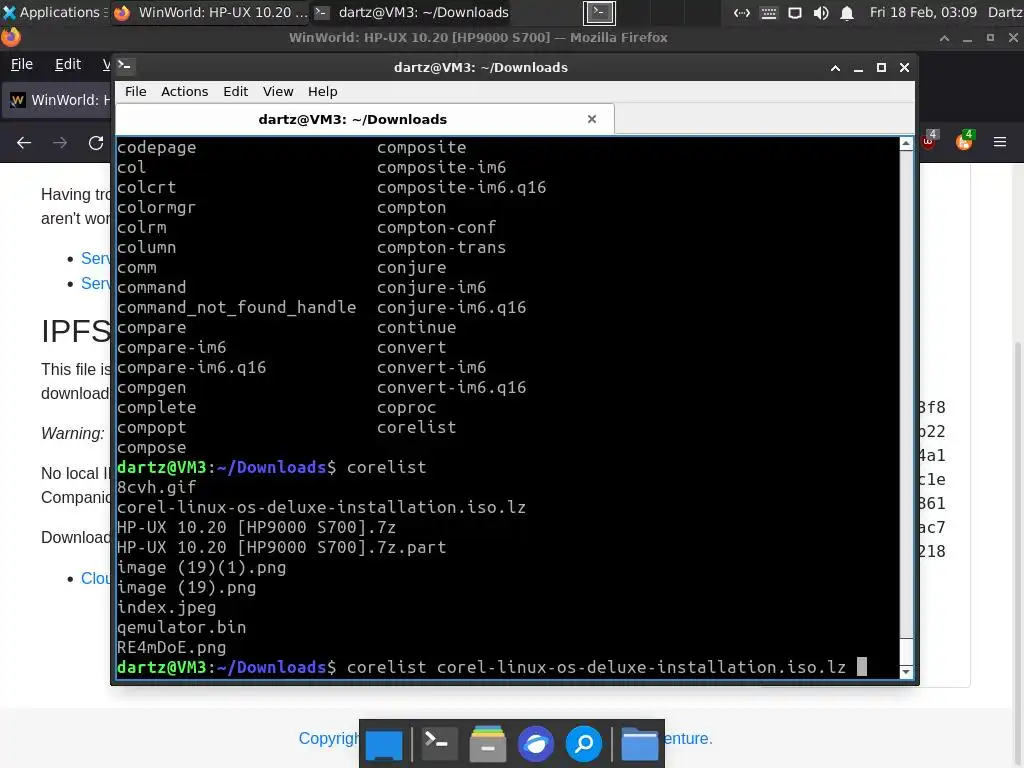Click the workspace switcher terminal thumbnail
Viewport: 1024px width, 768px height.
[599, 12]
